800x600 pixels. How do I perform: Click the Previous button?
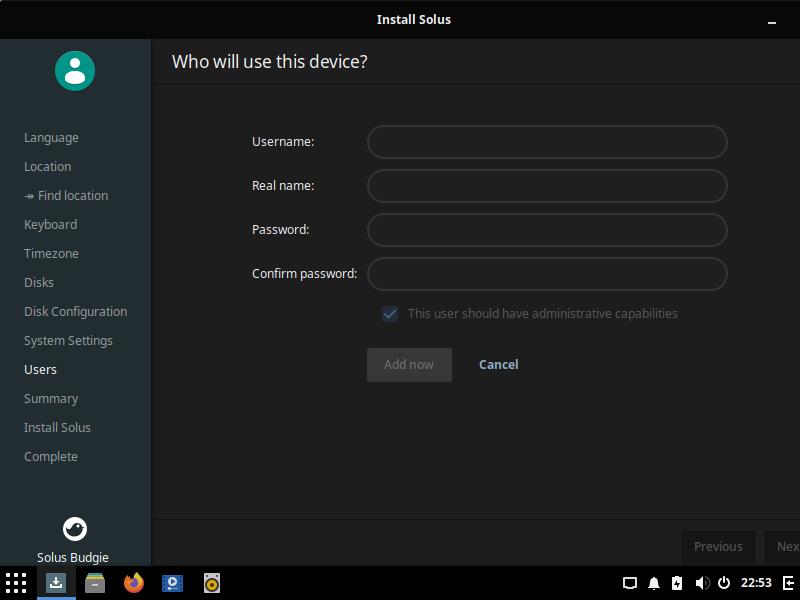(x=718, y=546)
